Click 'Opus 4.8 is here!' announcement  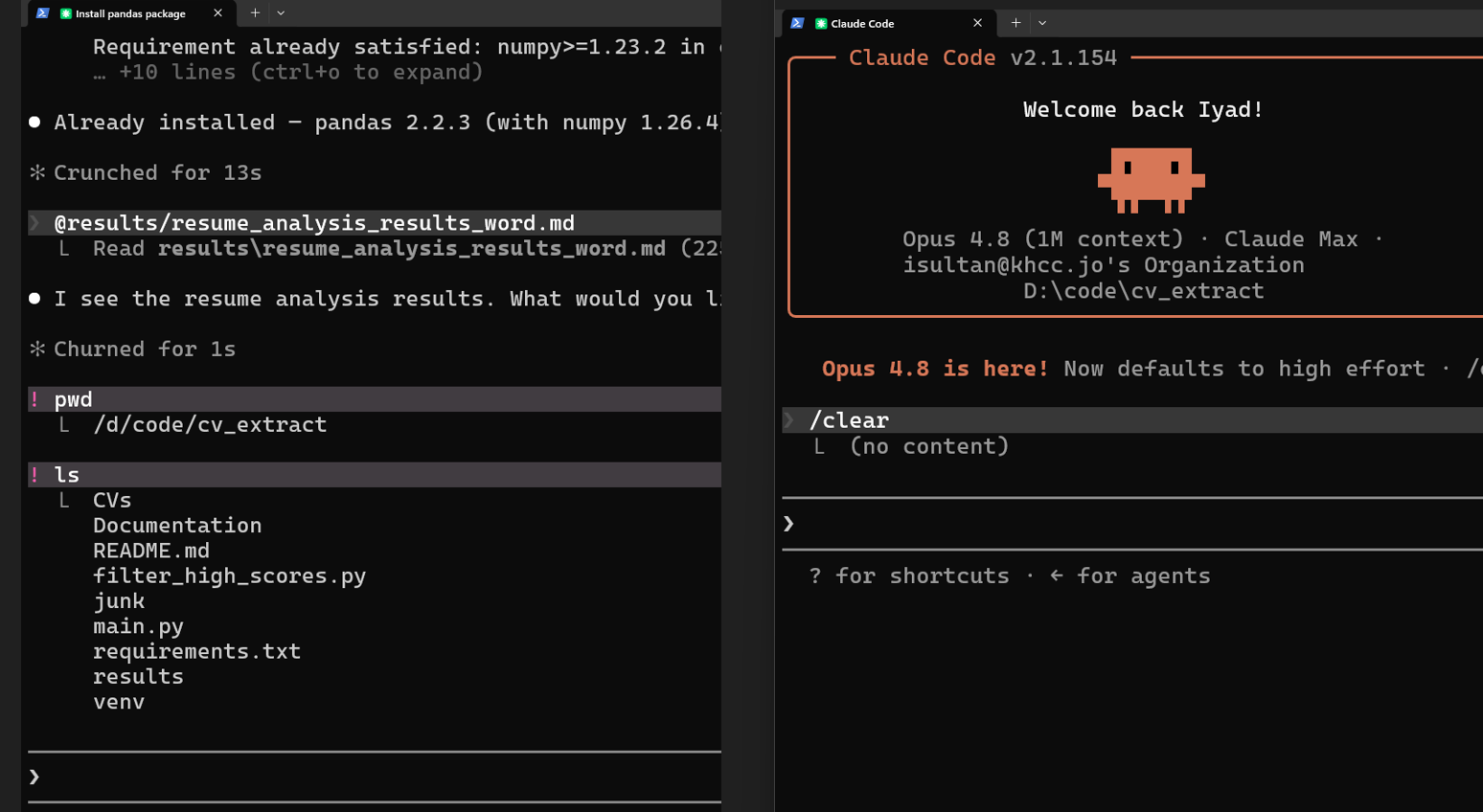935,369
